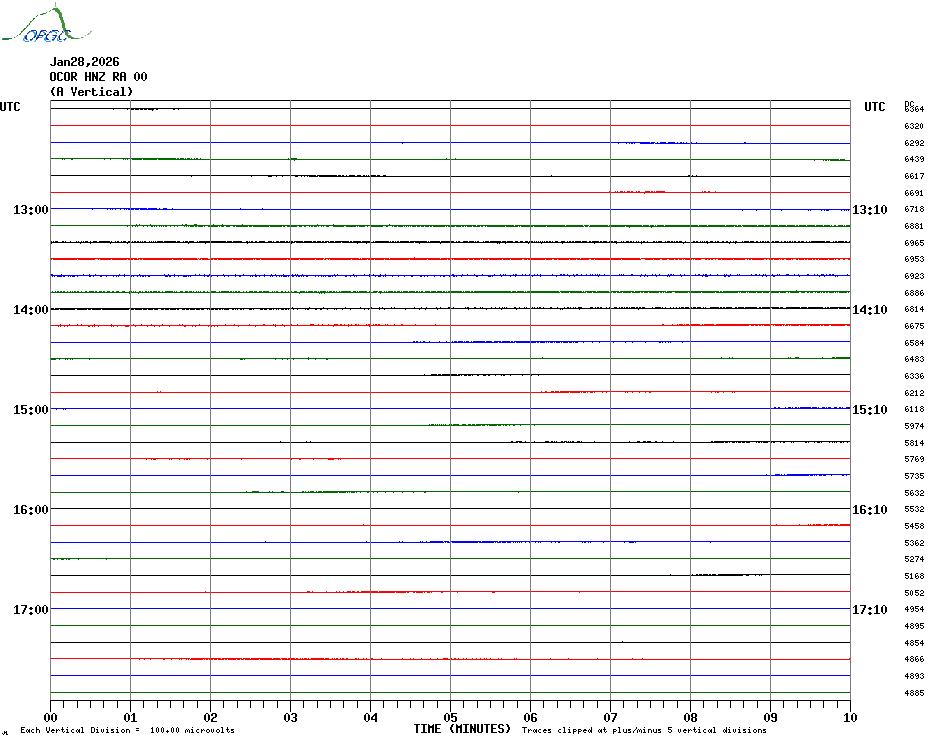This screenshot has width=930, height=744.
Task: Click the DC offset value 6118
Action: (x=914, y=409)
